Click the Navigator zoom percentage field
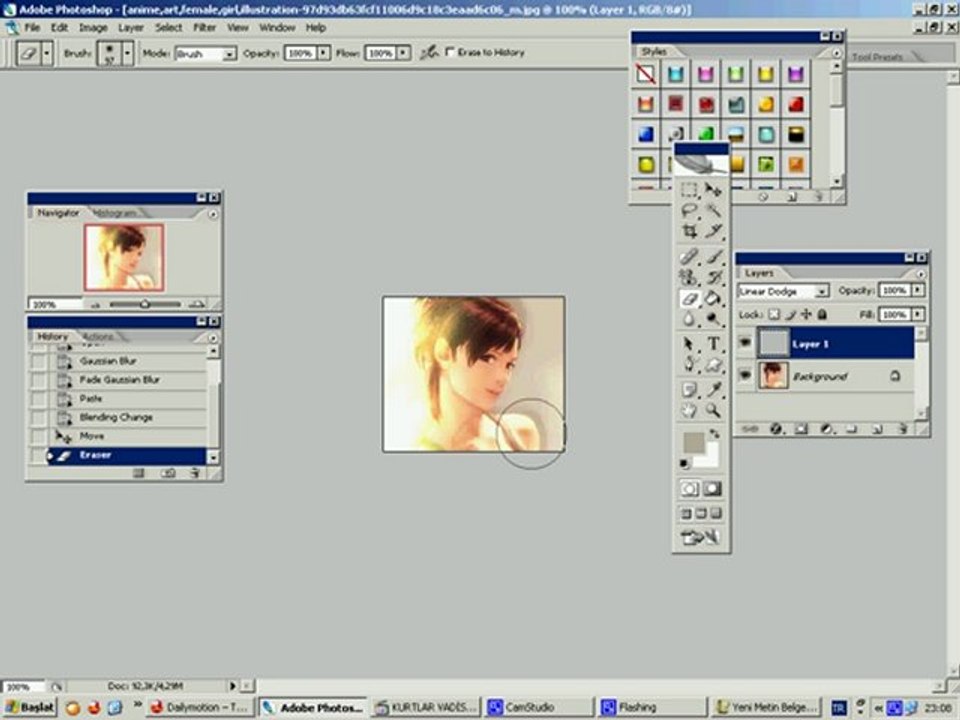 pos(54,304)
